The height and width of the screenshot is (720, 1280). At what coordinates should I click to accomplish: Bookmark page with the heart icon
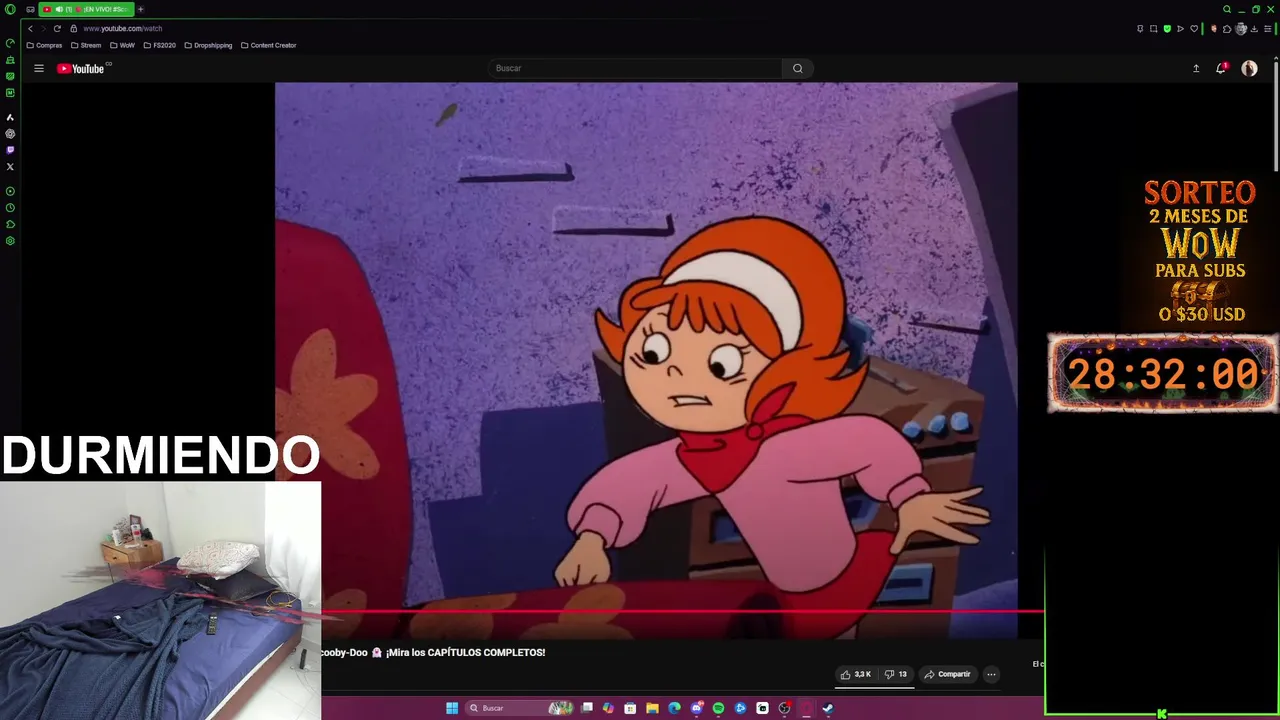pos(1194,28)
